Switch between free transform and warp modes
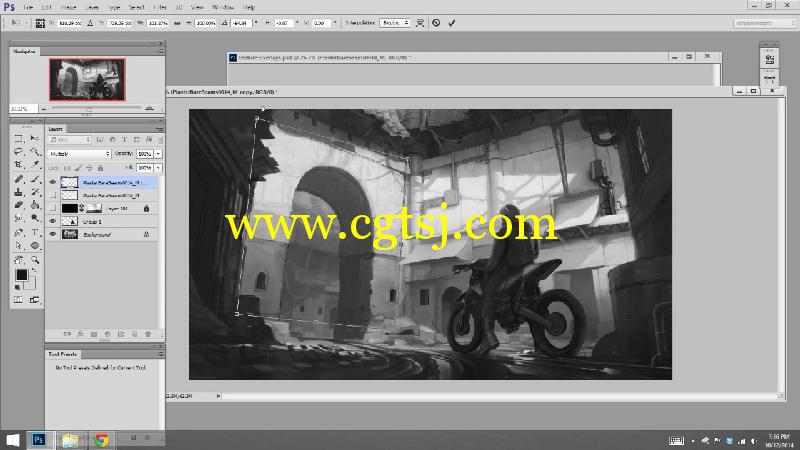800x450 pixels. pos(420,23)
